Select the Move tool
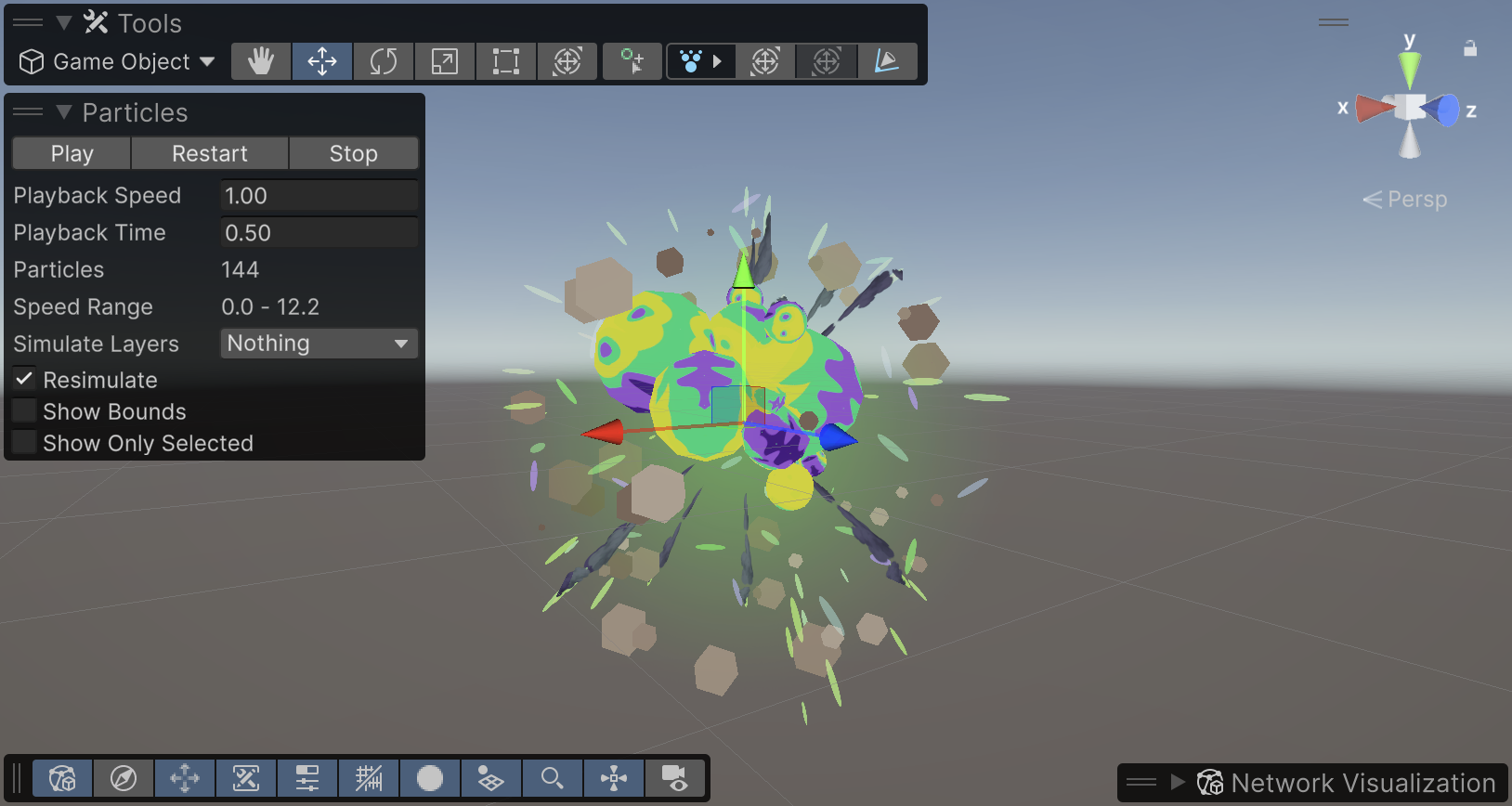This screenshot has height=806, width=1512. [x=322, y=61]
